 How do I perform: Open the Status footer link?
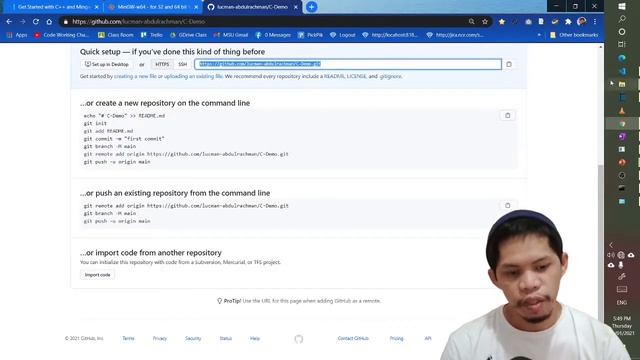coord(226,338)
